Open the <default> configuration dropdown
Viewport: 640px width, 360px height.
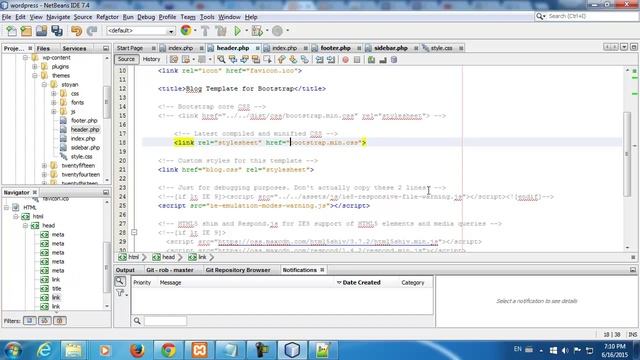(141, 31)
